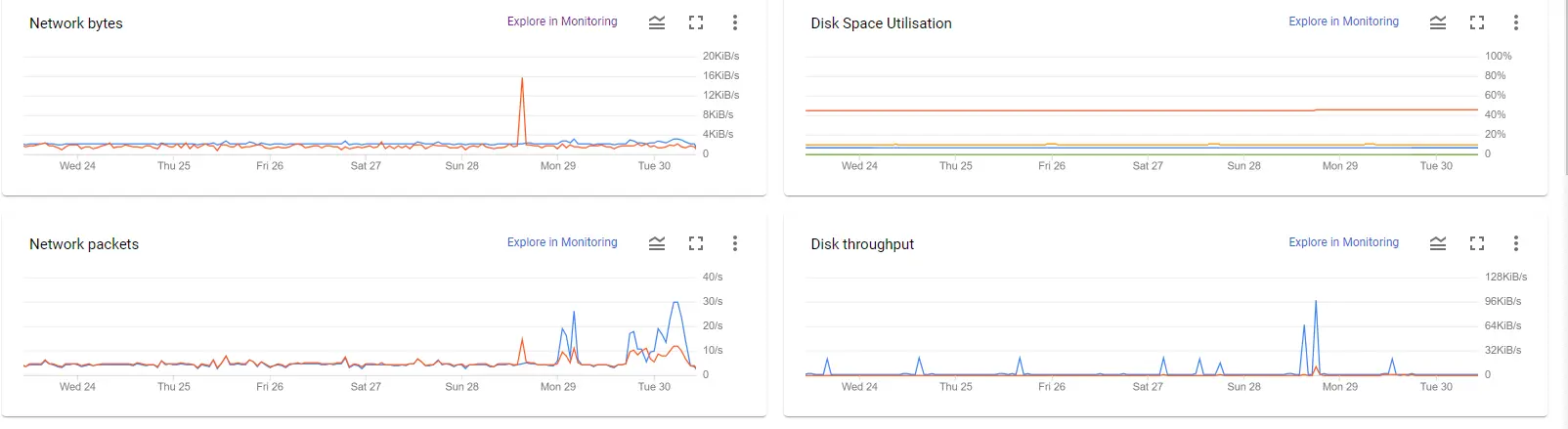Open three-dot menu for Disk throughput
1568x429 pixels.
[x=1516, y=243]
